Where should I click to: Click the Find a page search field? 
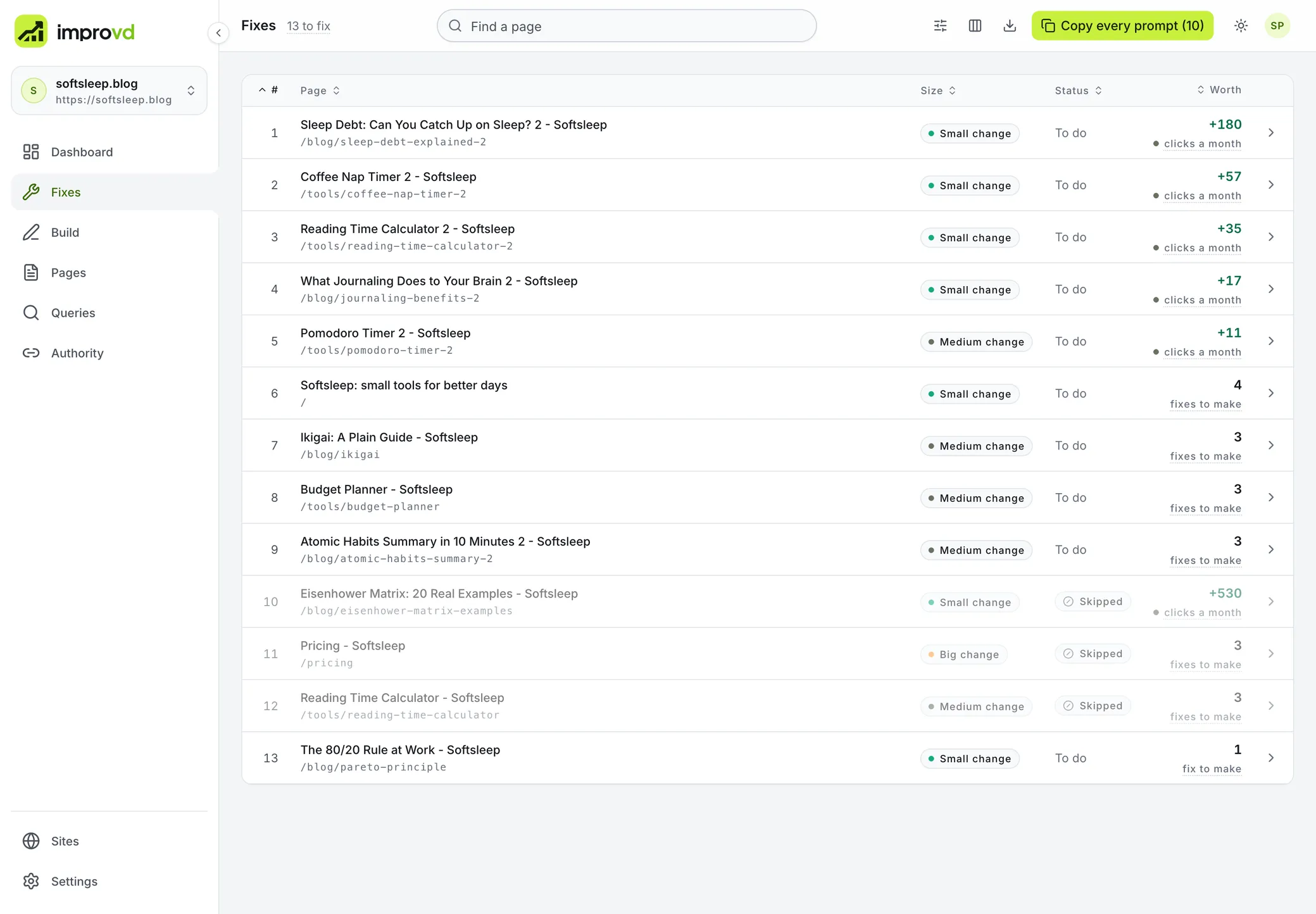(x=627, y=26)
